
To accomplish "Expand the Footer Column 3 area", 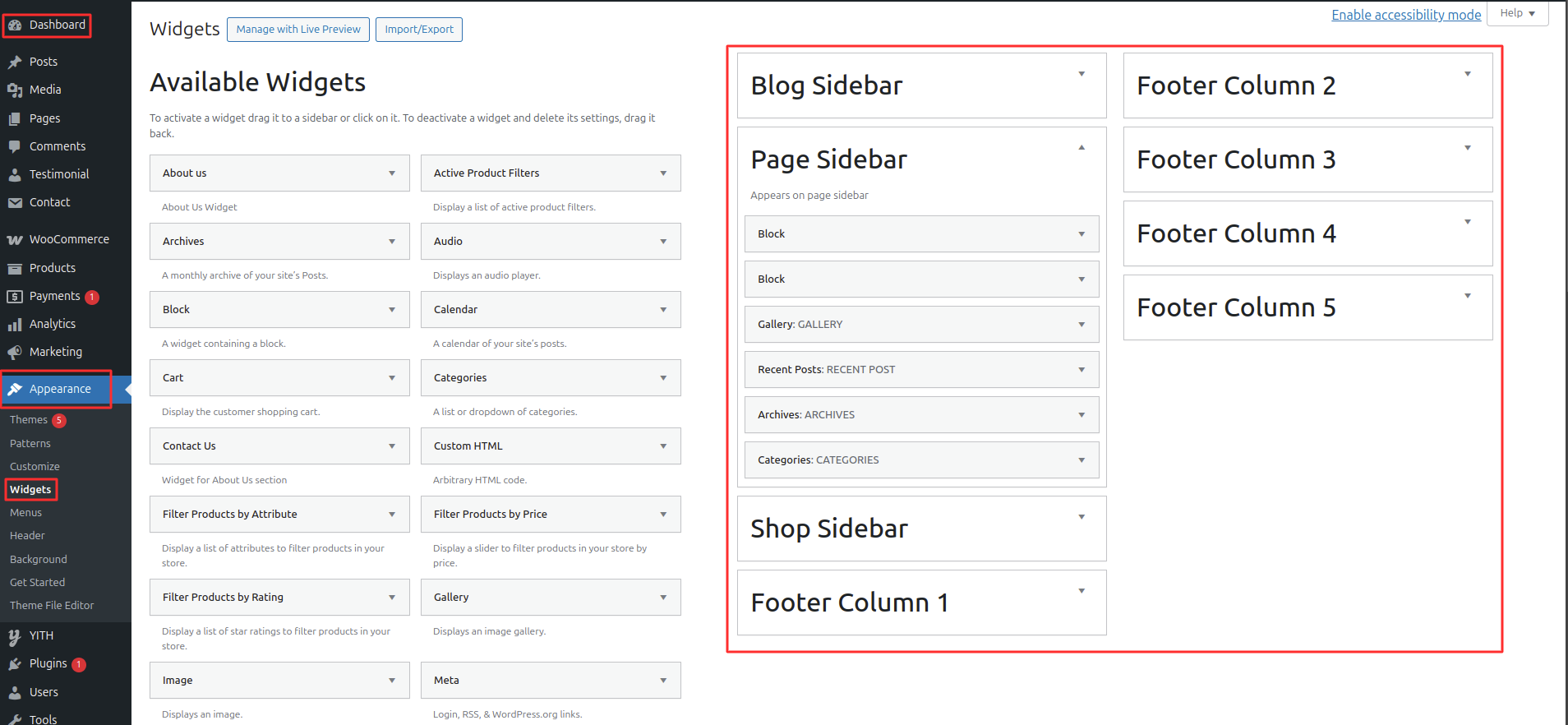I will (x=1468, y=148).
